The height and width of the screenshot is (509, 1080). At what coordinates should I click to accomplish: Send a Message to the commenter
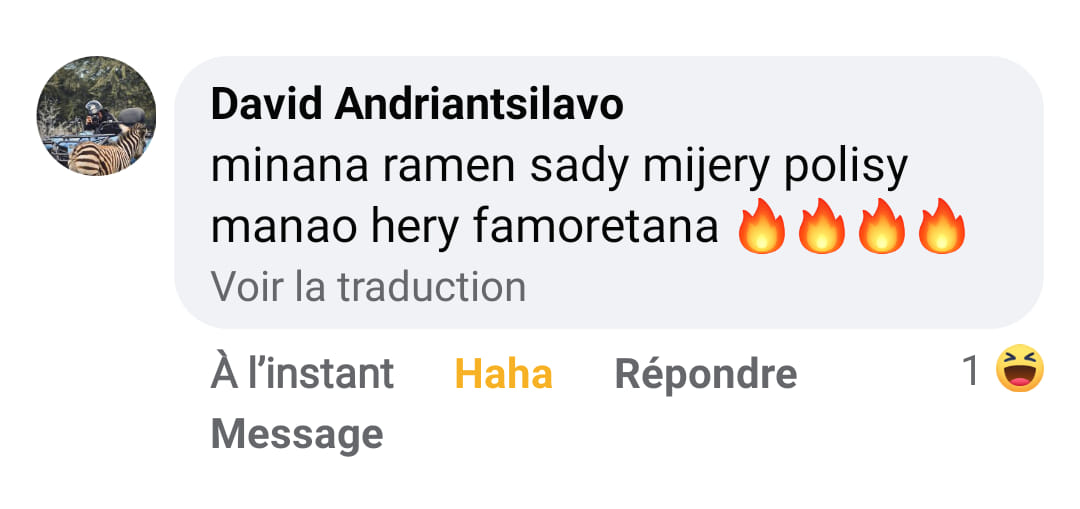coord(297,435)
